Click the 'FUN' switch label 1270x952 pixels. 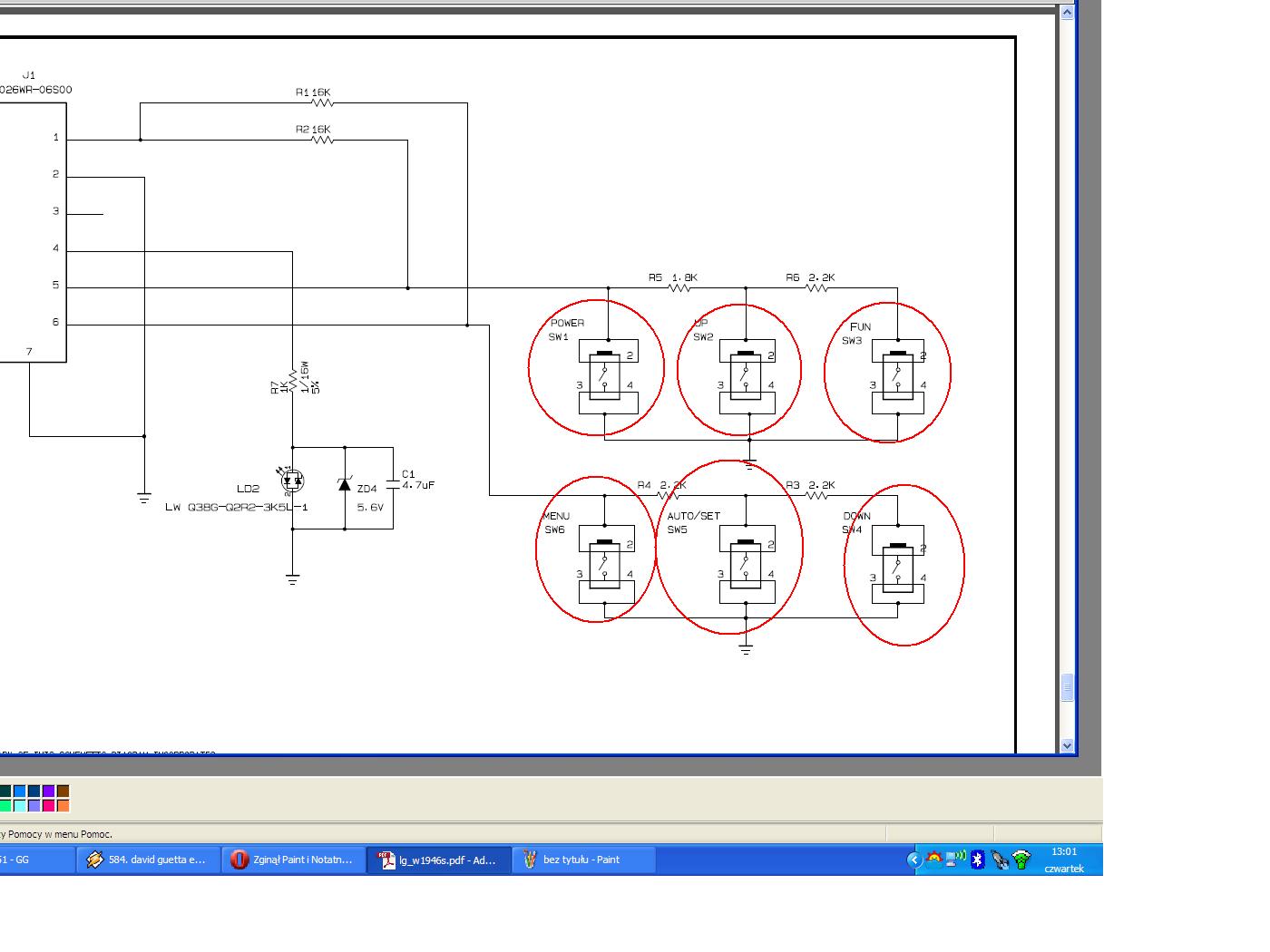[x=860, y=326]
